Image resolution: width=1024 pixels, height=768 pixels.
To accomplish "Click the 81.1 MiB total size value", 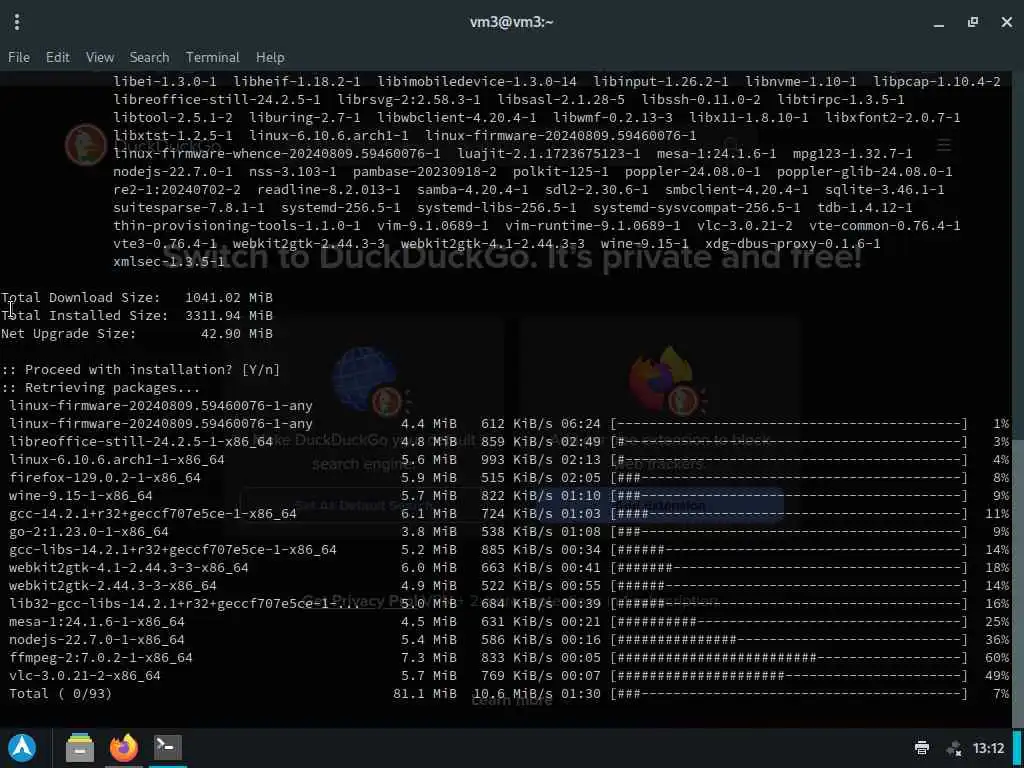I will pos(424,694).
